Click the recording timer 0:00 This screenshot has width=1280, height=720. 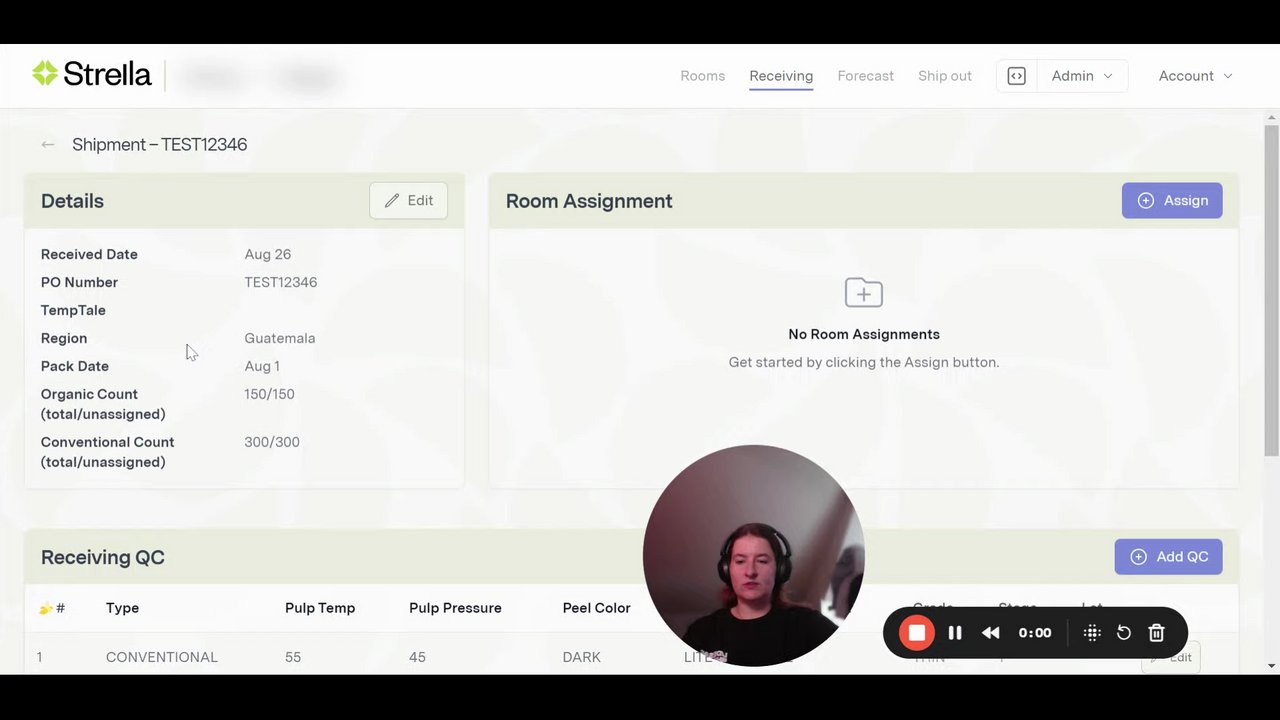(x=1035, y=633)
